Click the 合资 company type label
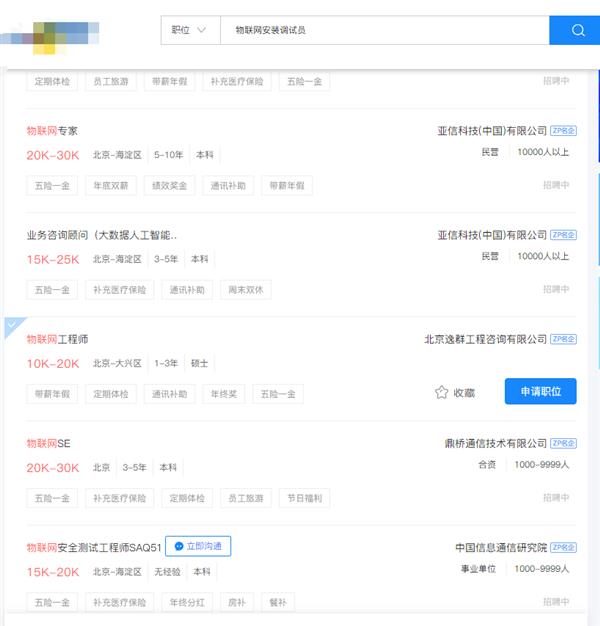 tap(487, 464)
